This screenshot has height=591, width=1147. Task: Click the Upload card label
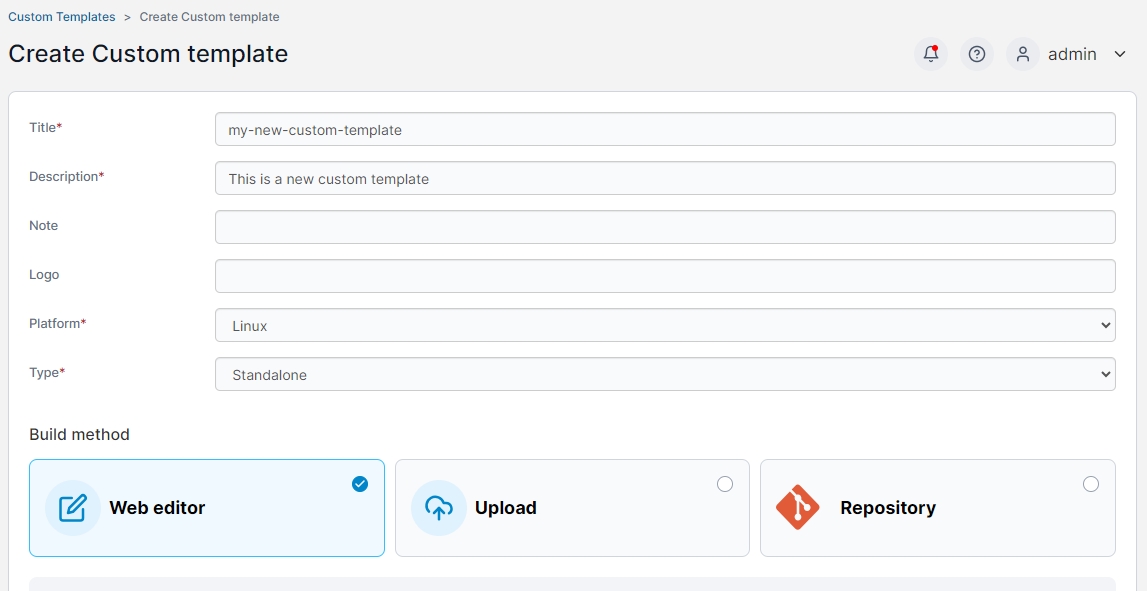(x=505, y=508)
